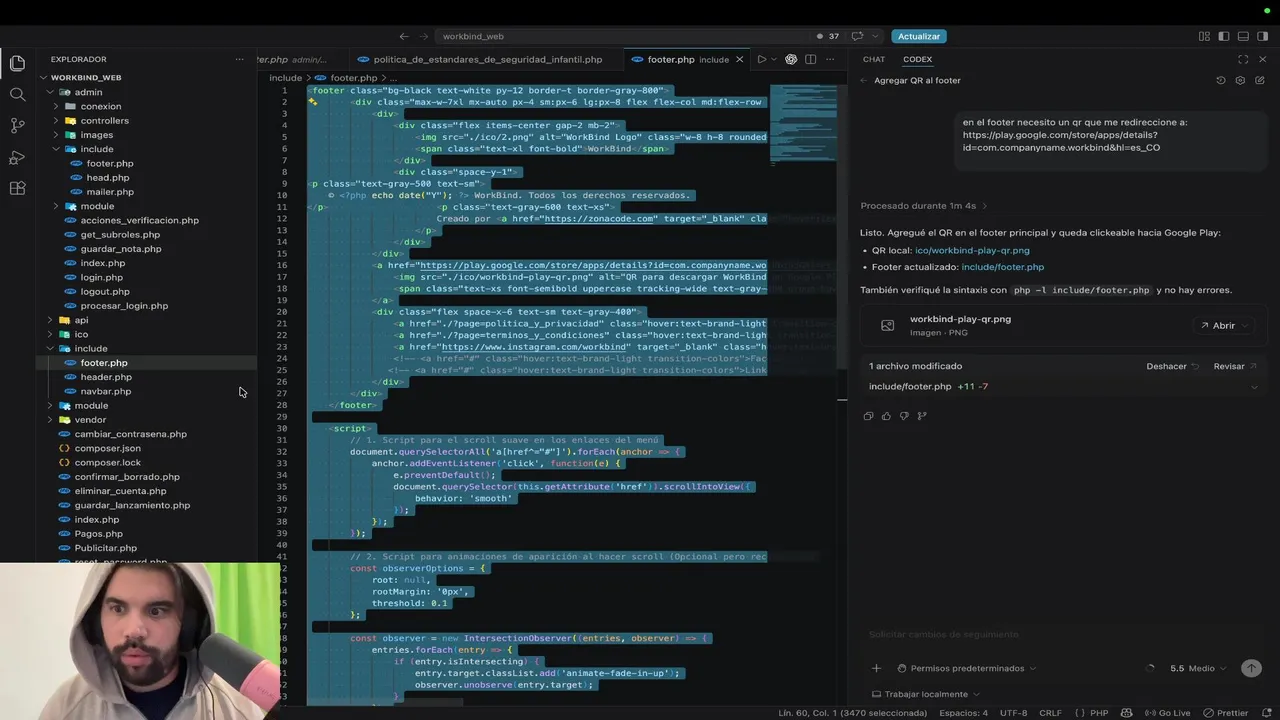1280x720 pixels.
Task: Open login.php in admin folder
Action: click(x=101, y=277)
